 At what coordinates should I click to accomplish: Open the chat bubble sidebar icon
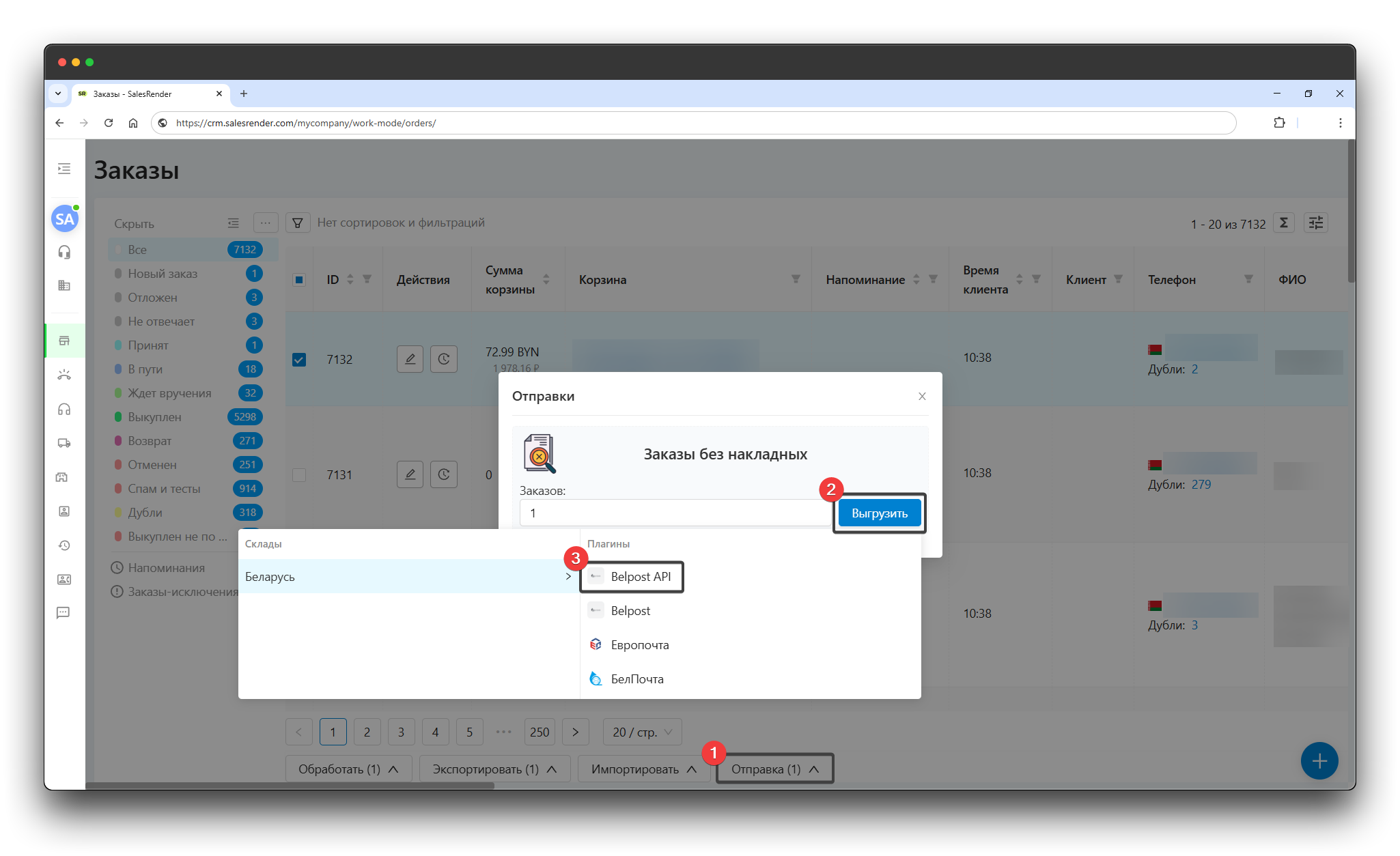point(64,613)
